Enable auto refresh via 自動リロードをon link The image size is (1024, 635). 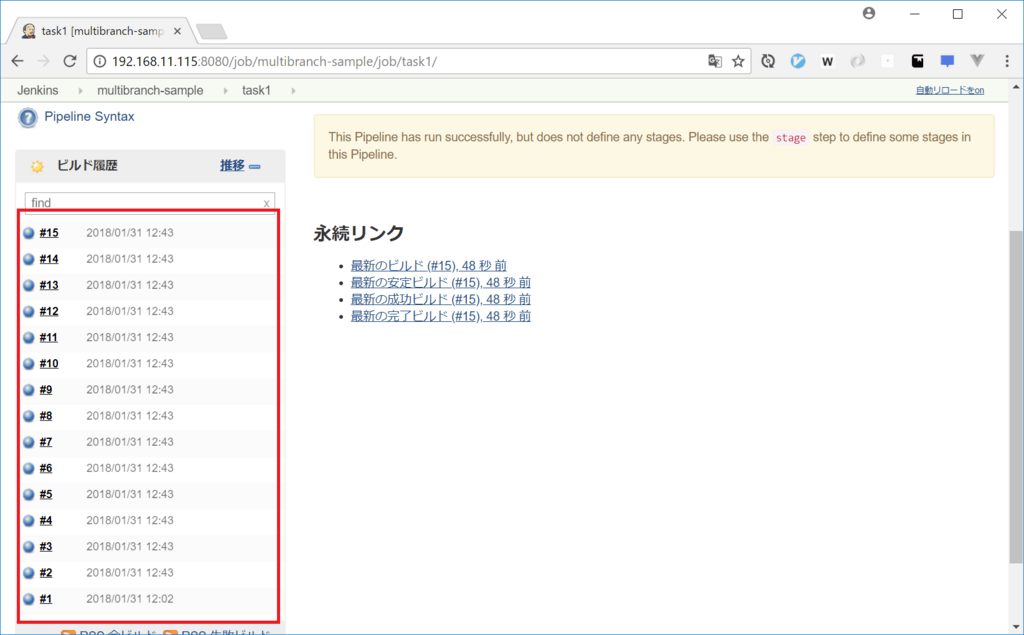(949, 91)
